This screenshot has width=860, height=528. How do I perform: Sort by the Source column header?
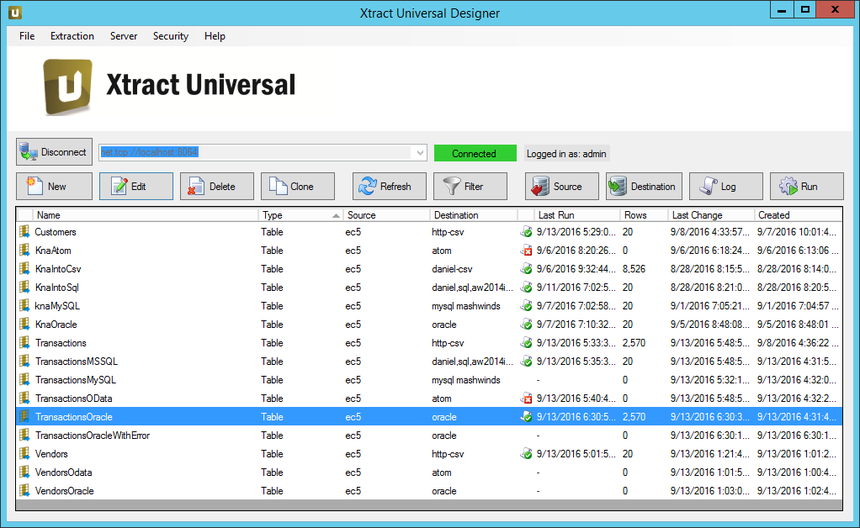pos(386,215)
